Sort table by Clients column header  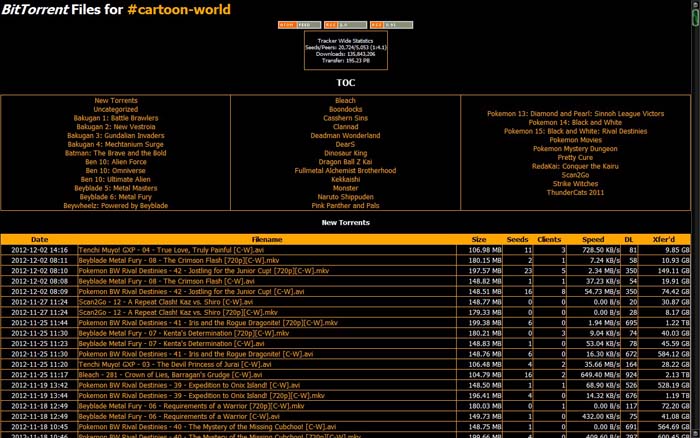click(549, 239)
